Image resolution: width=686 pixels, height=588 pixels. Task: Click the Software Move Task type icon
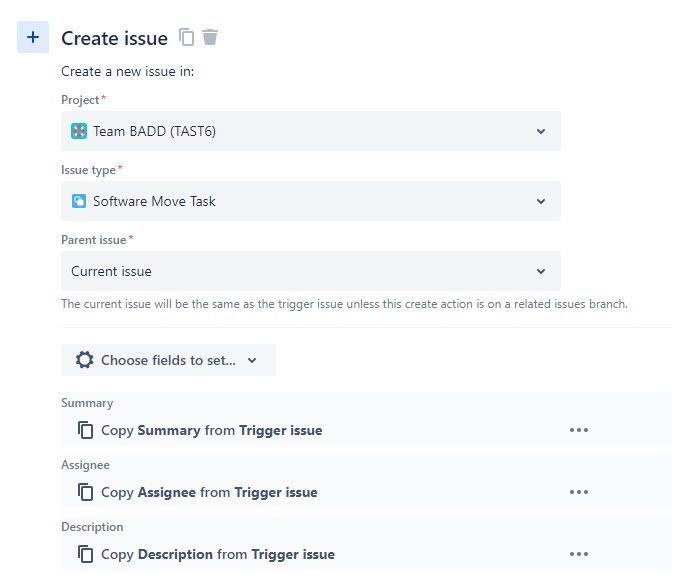79,201
